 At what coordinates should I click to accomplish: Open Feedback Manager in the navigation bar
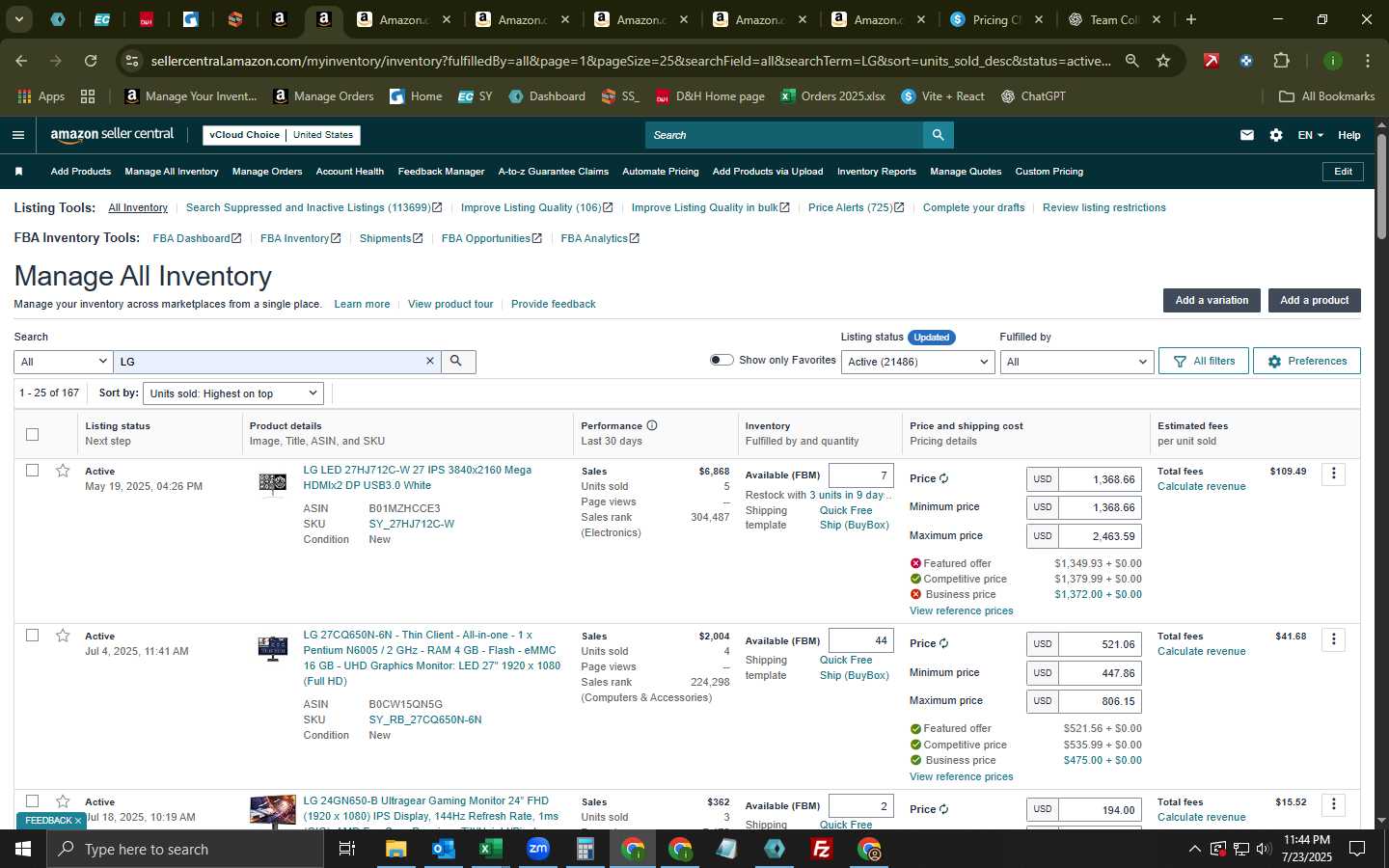441,172
